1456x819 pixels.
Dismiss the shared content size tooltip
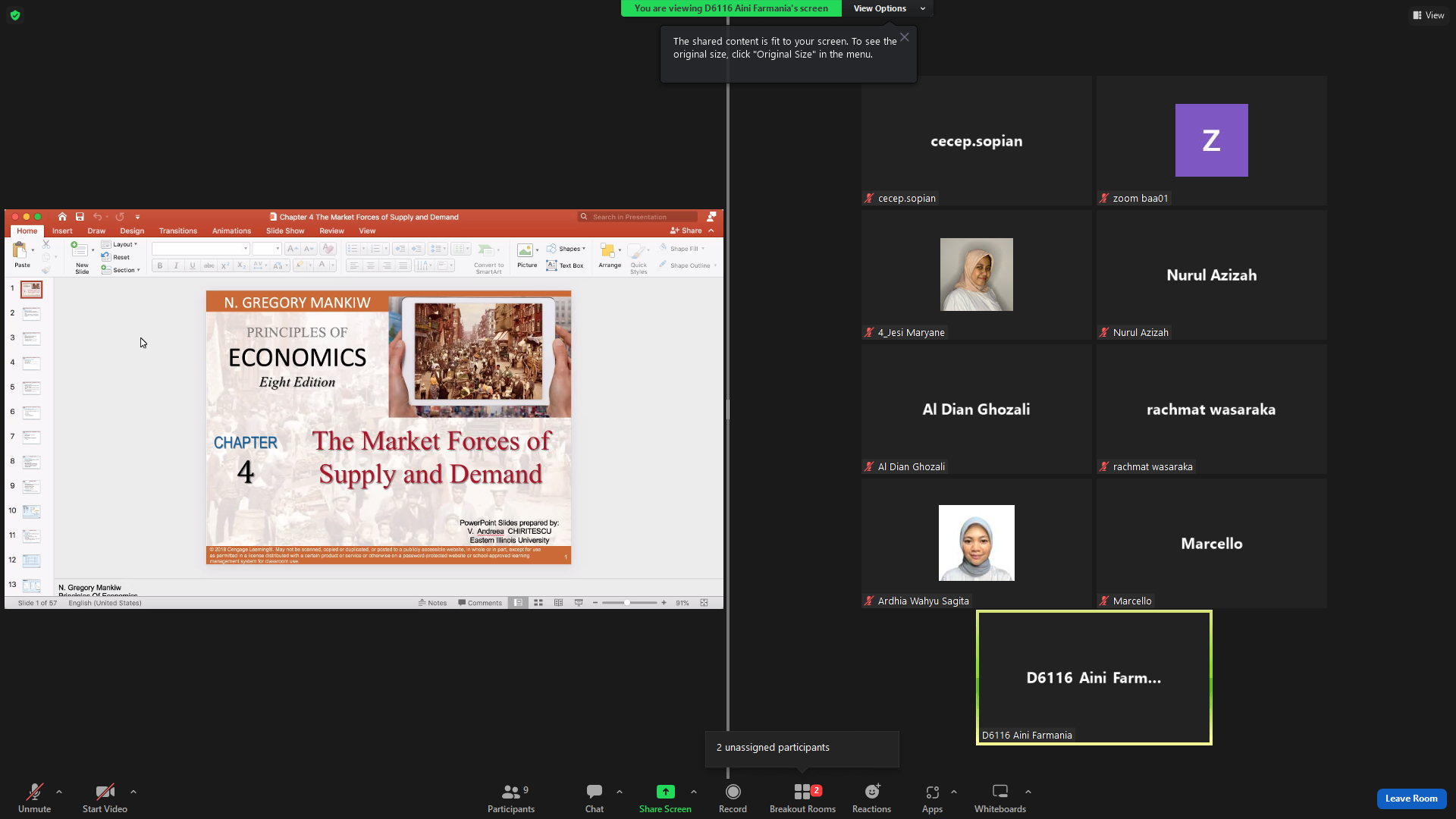[905, 37]
